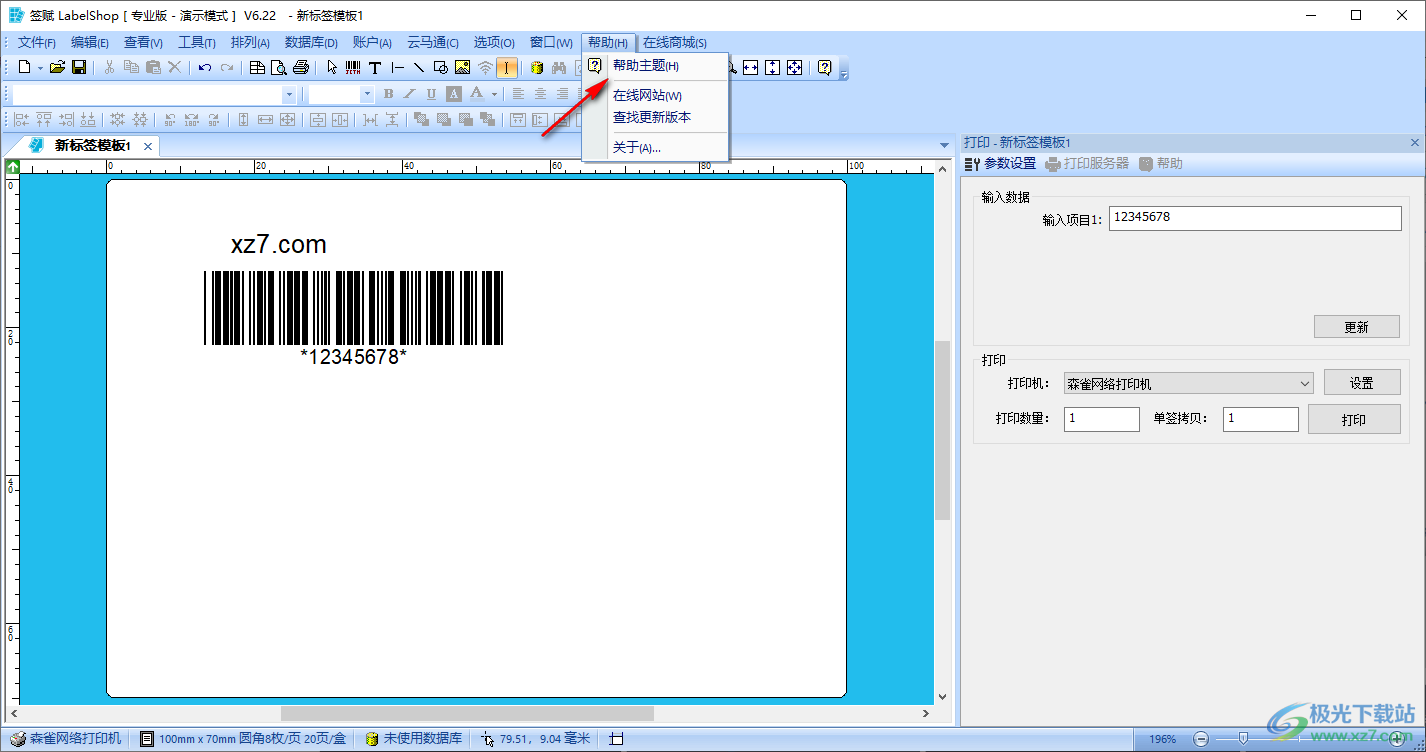The height and width of the screenshot is (752, 1426).
Task: Open font color dropdown arrow
Action: (494, 94)
